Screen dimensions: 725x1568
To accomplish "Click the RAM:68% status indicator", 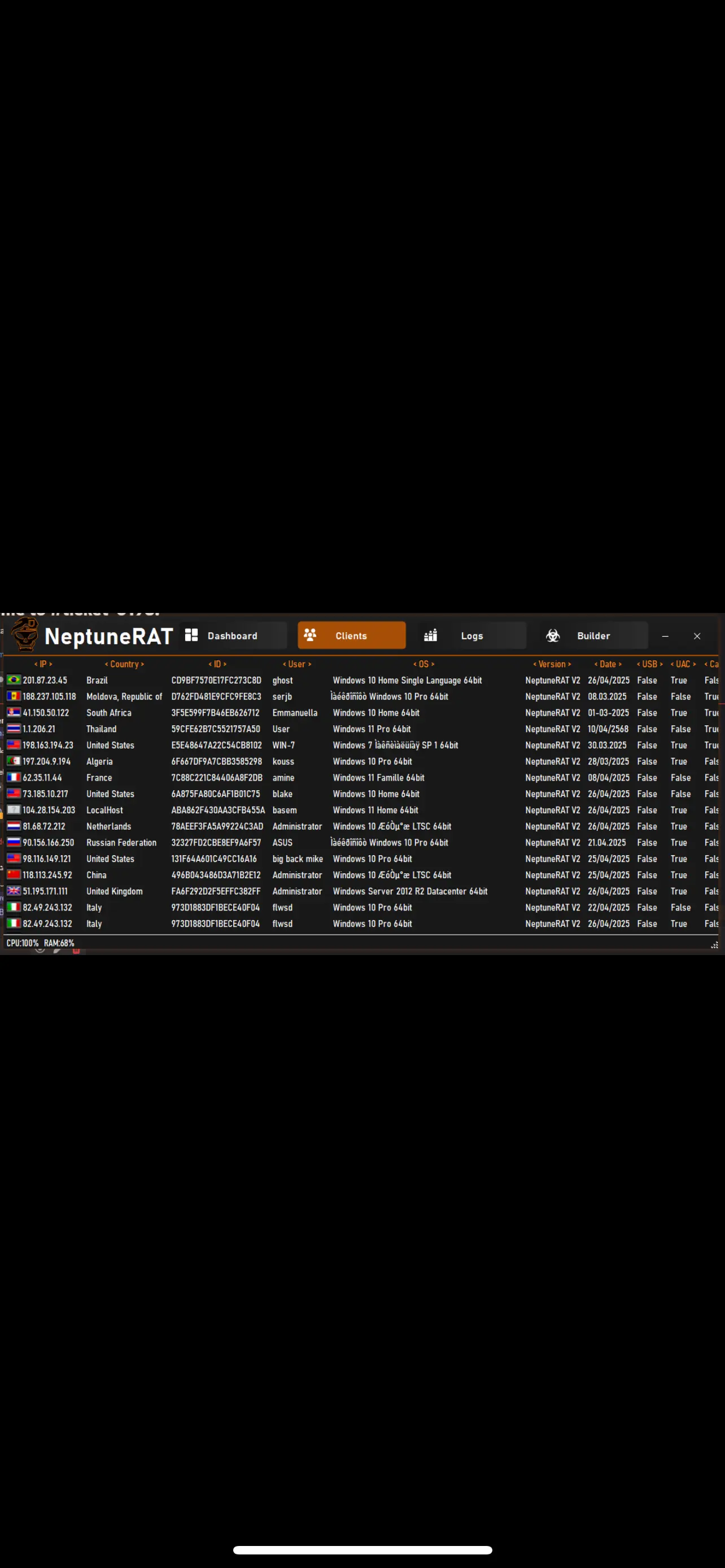I will [x=59, y=943].
